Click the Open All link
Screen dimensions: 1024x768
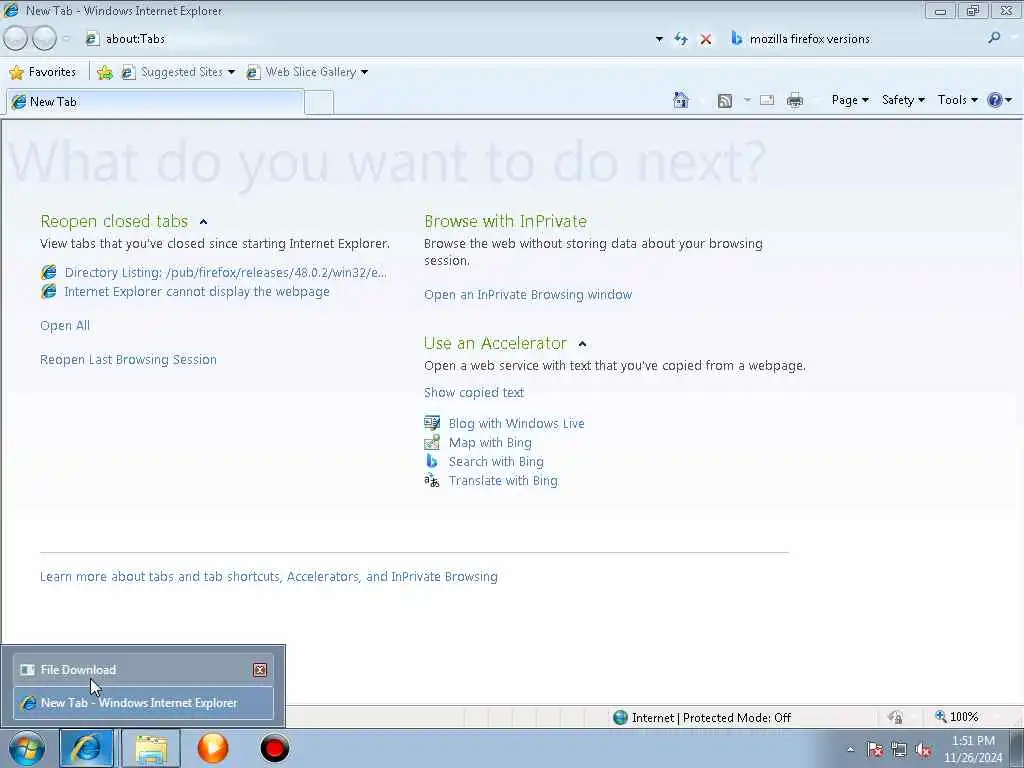point(65,326)
